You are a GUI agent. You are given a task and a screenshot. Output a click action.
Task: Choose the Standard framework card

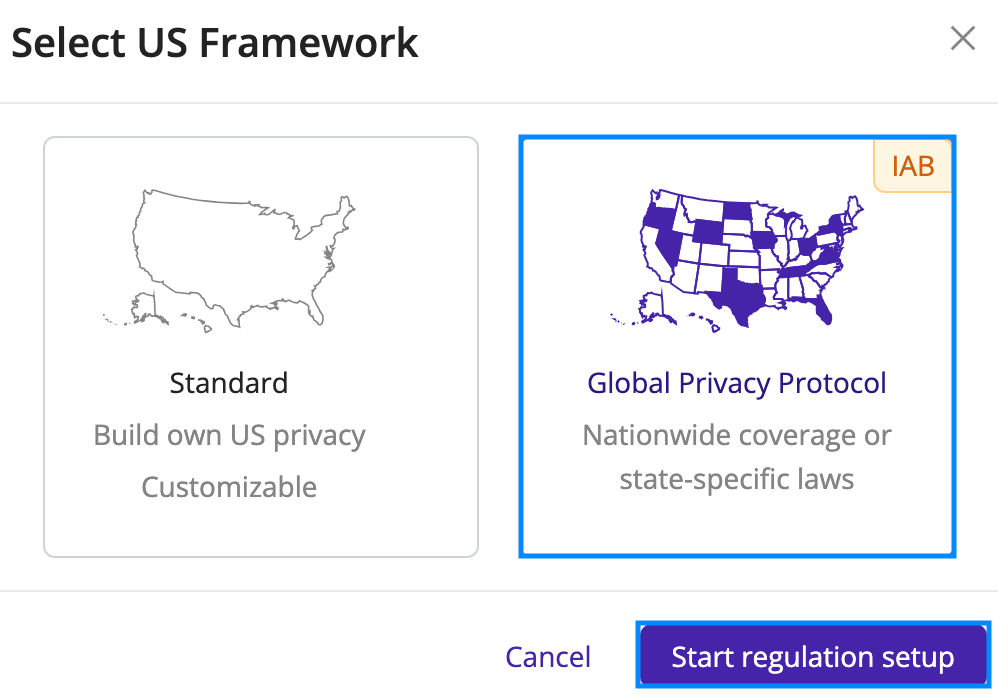[261, 347]
